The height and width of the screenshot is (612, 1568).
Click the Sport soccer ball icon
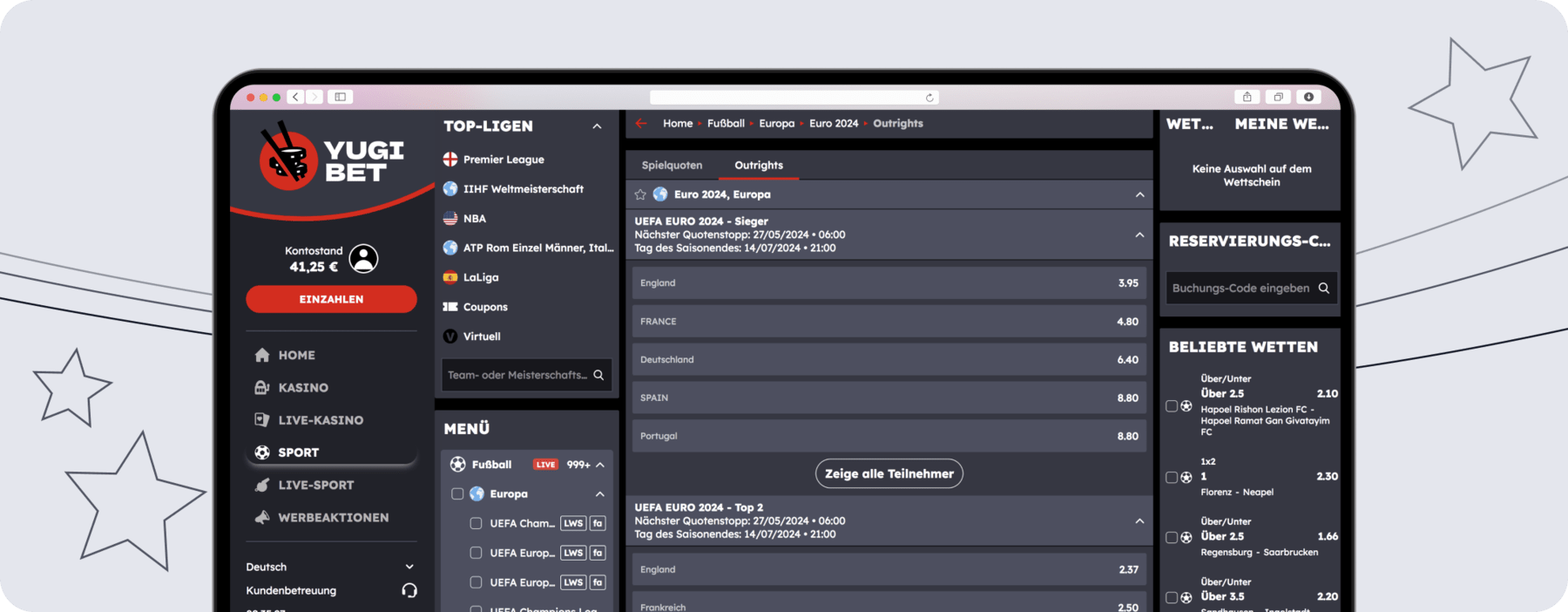point(261,452)
